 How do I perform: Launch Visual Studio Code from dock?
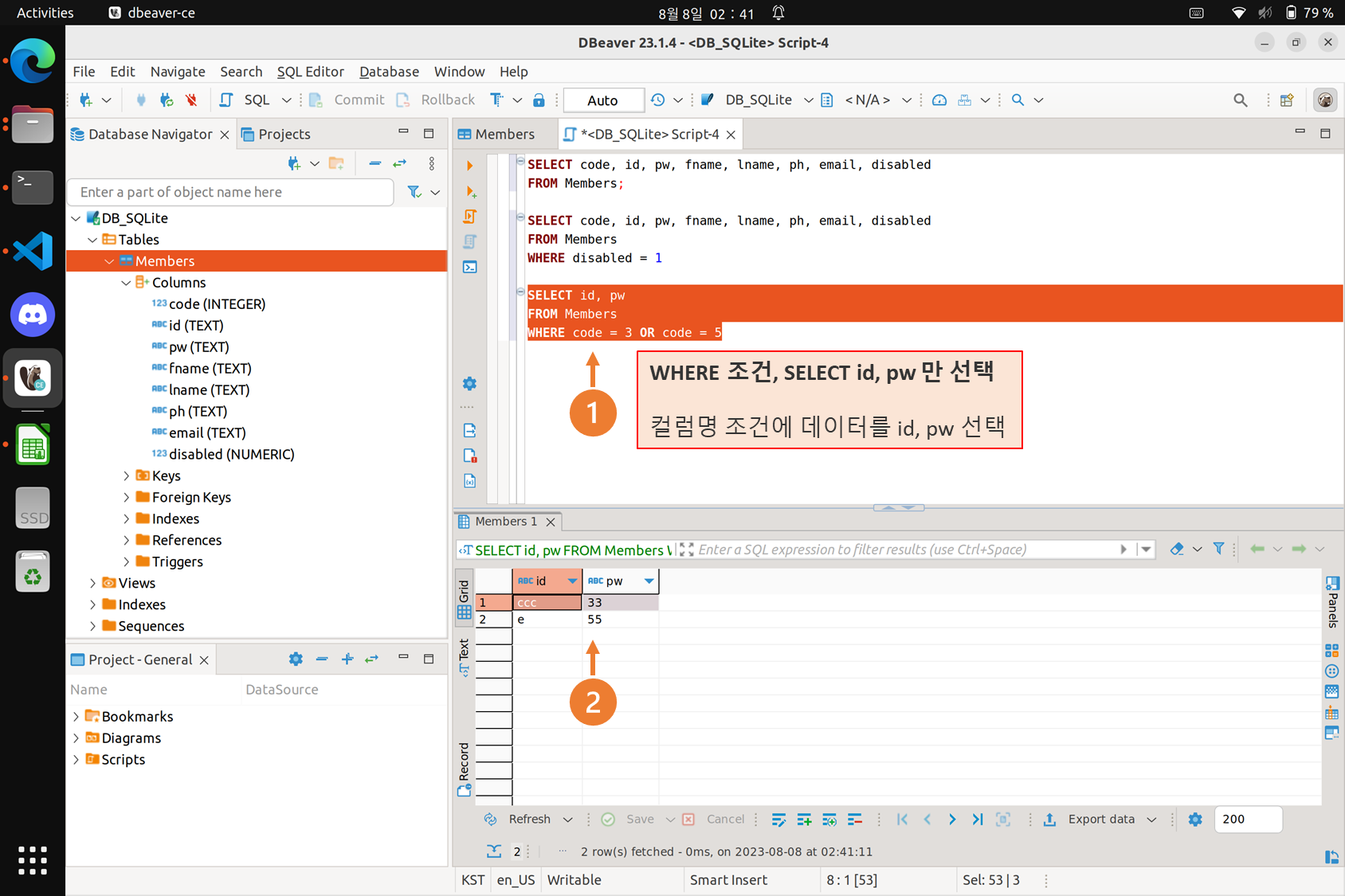point(33,251)
